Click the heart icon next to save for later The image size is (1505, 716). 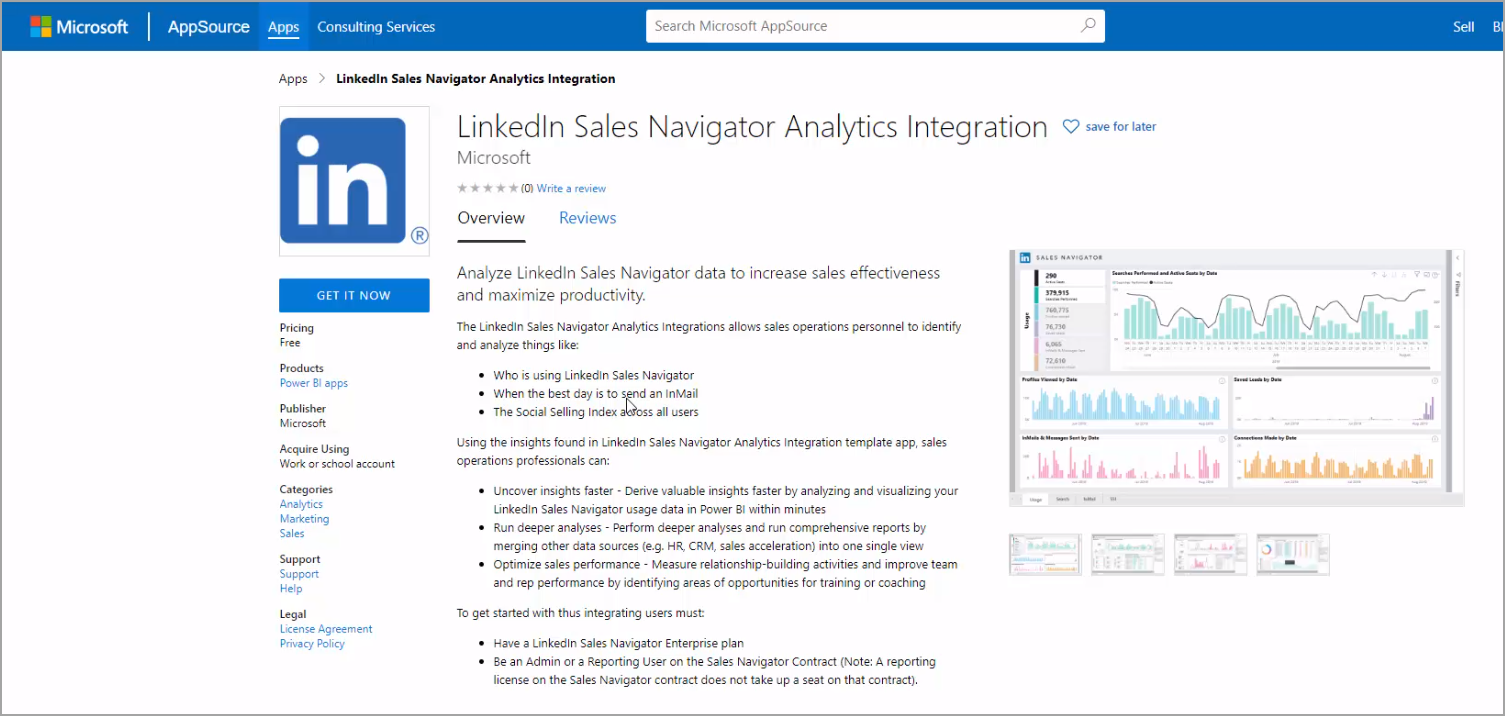[1071, 126]
